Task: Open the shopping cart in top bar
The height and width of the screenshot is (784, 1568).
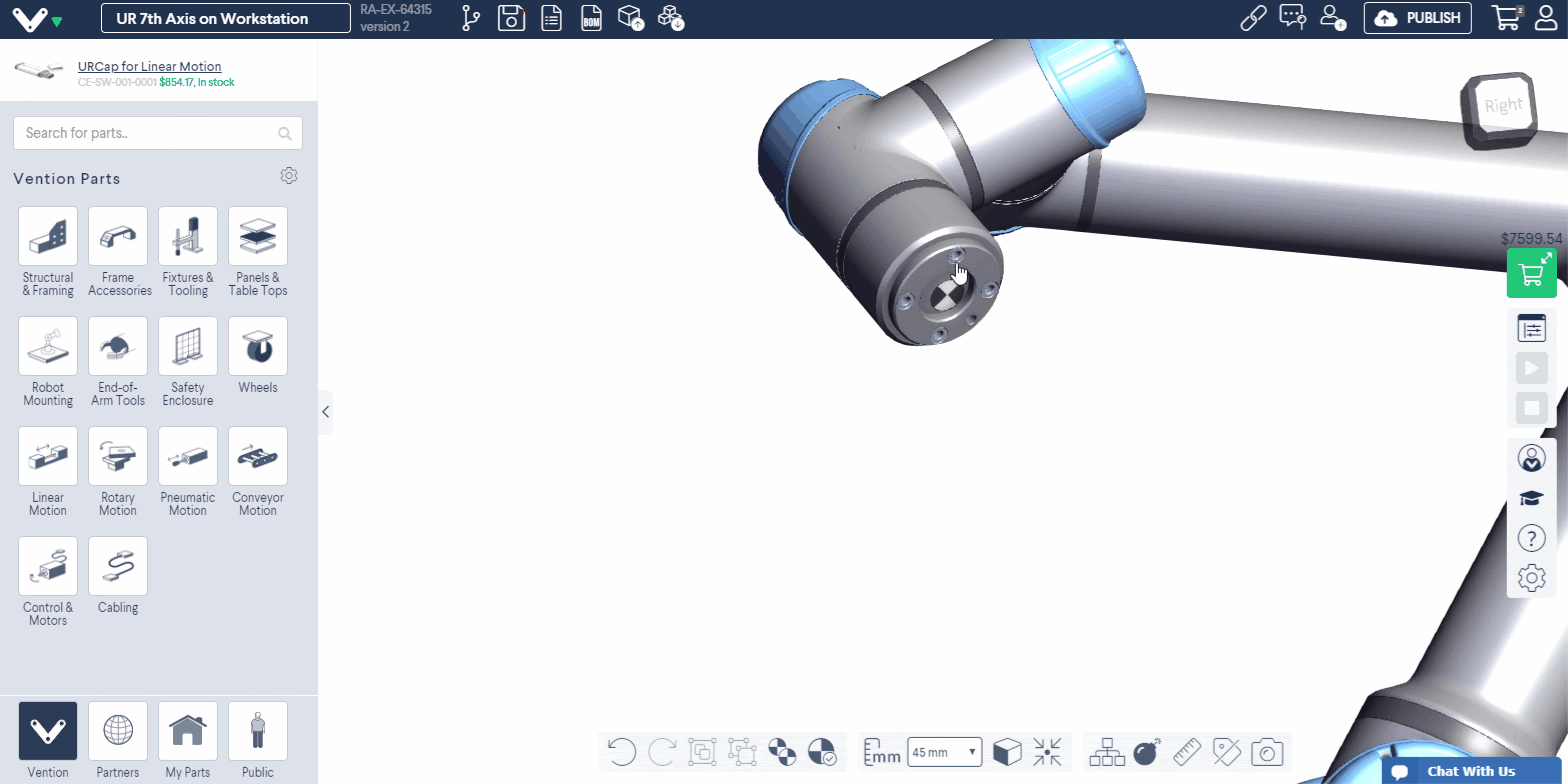Action: (x=1507, y=18)
